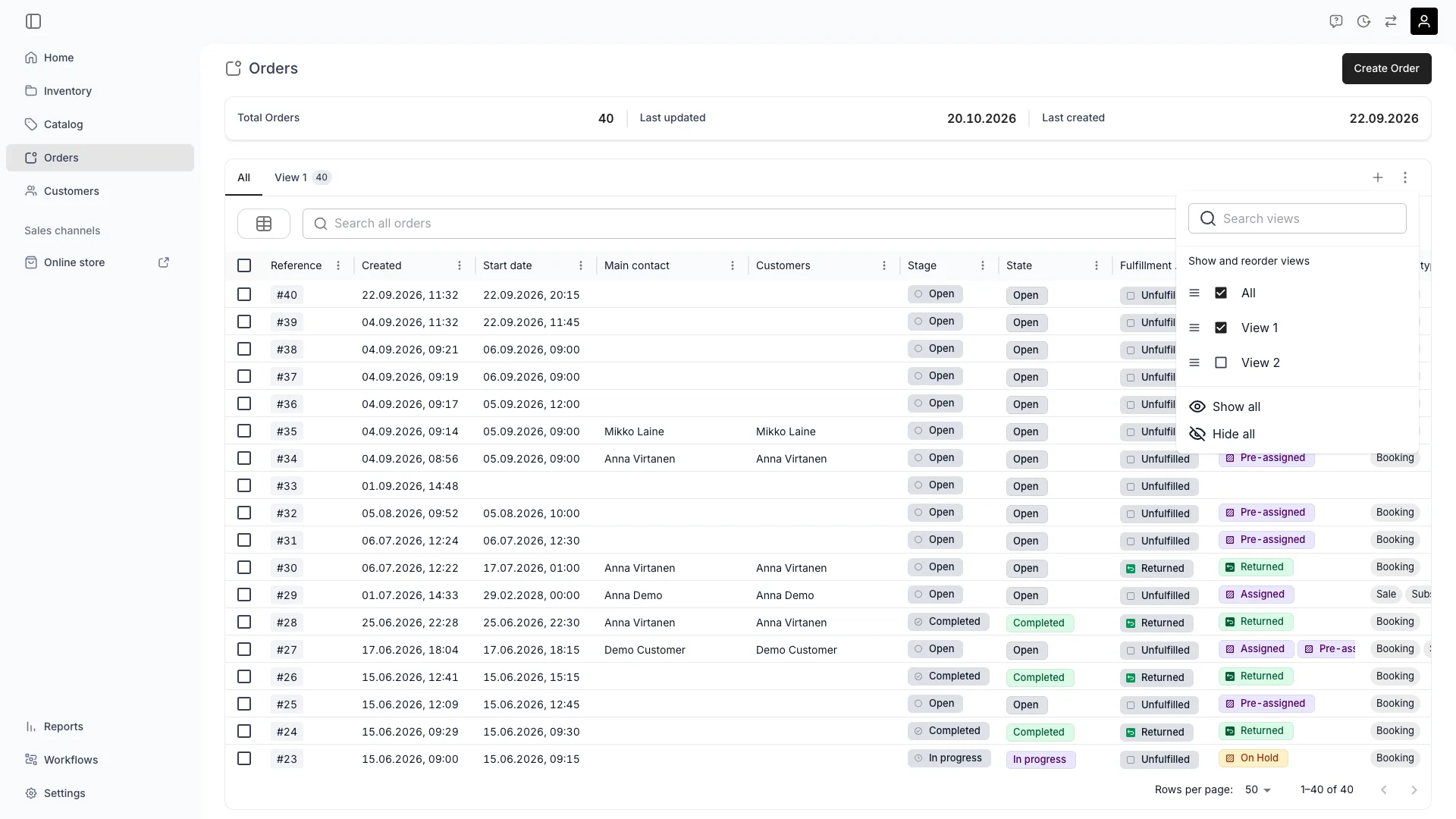Go to Customers in sidebar
The height and width of the screenshot is (819, 1456).
pyautogui.click(x=100, y=191)
